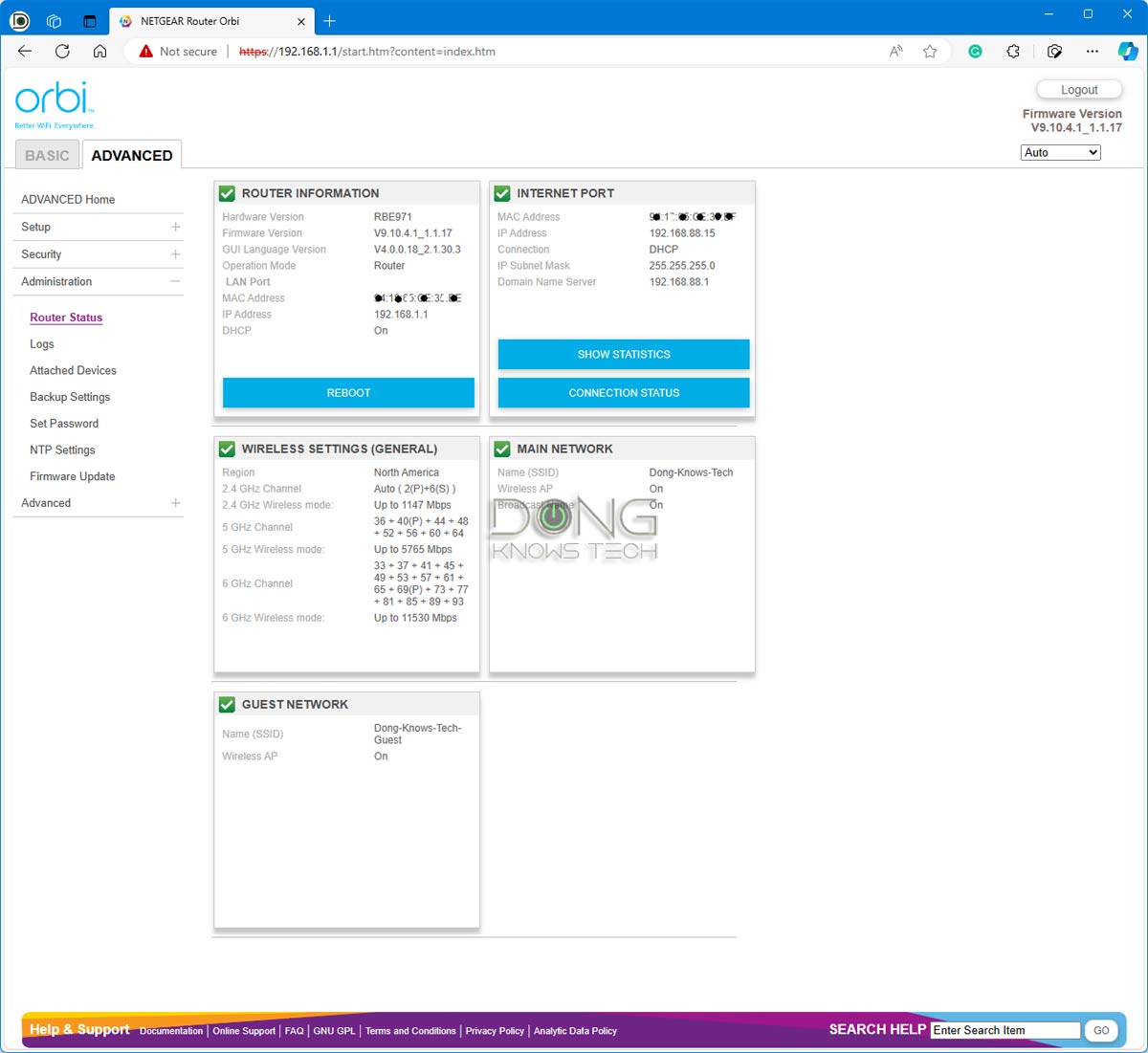Click the Orbi logo

55,105
